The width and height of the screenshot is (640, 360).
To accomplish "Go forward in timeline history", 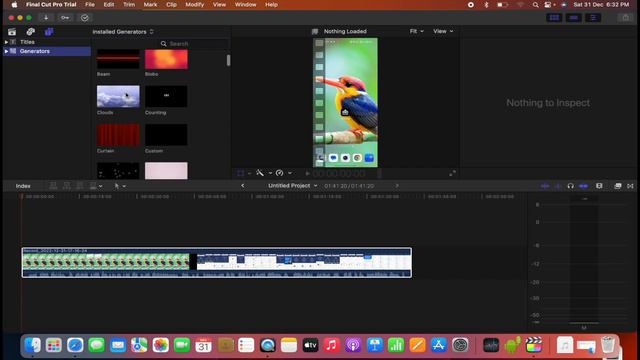I will [x=397, y=186].
